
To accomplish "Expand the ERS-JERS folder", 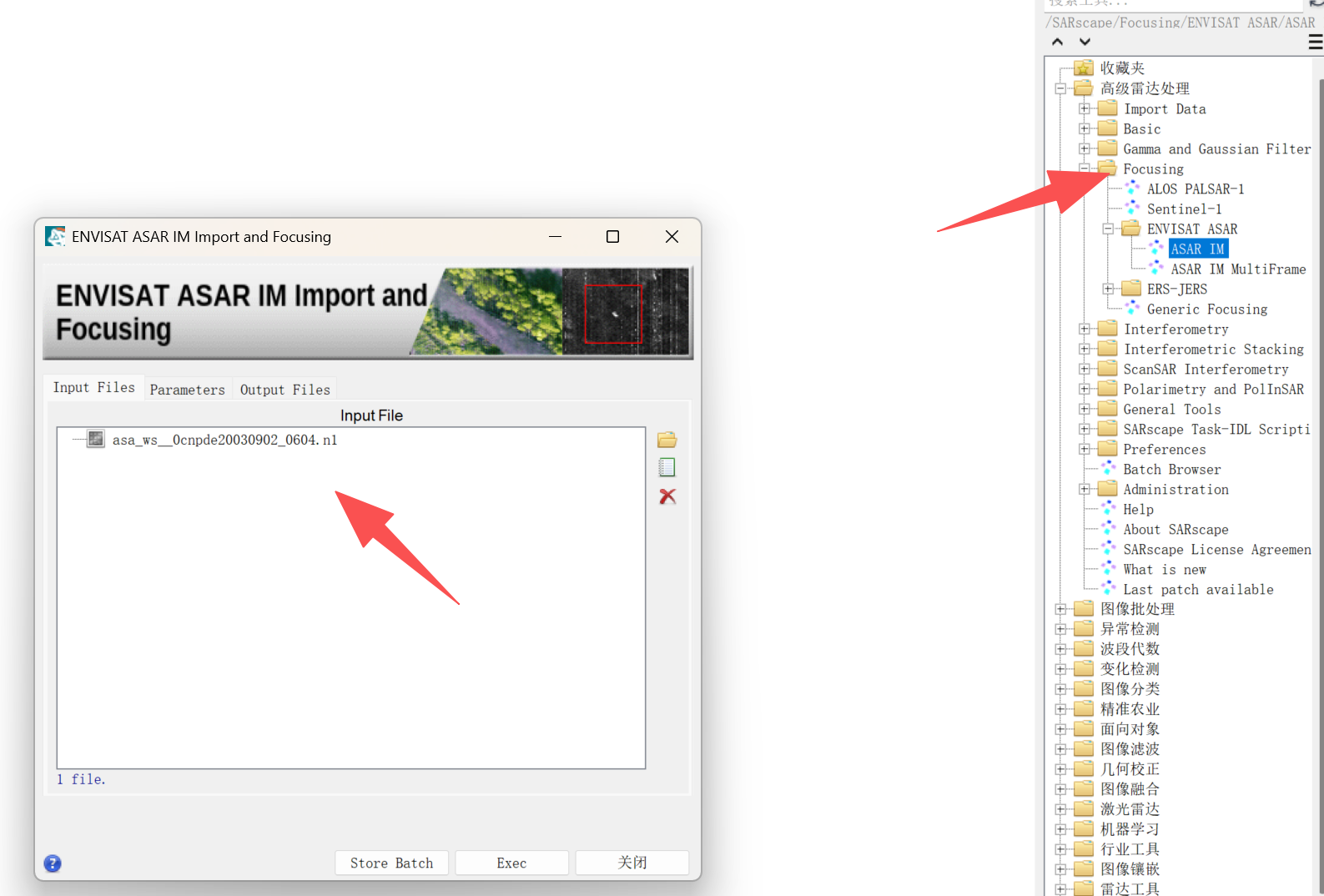I will (x=1108, y=289).
